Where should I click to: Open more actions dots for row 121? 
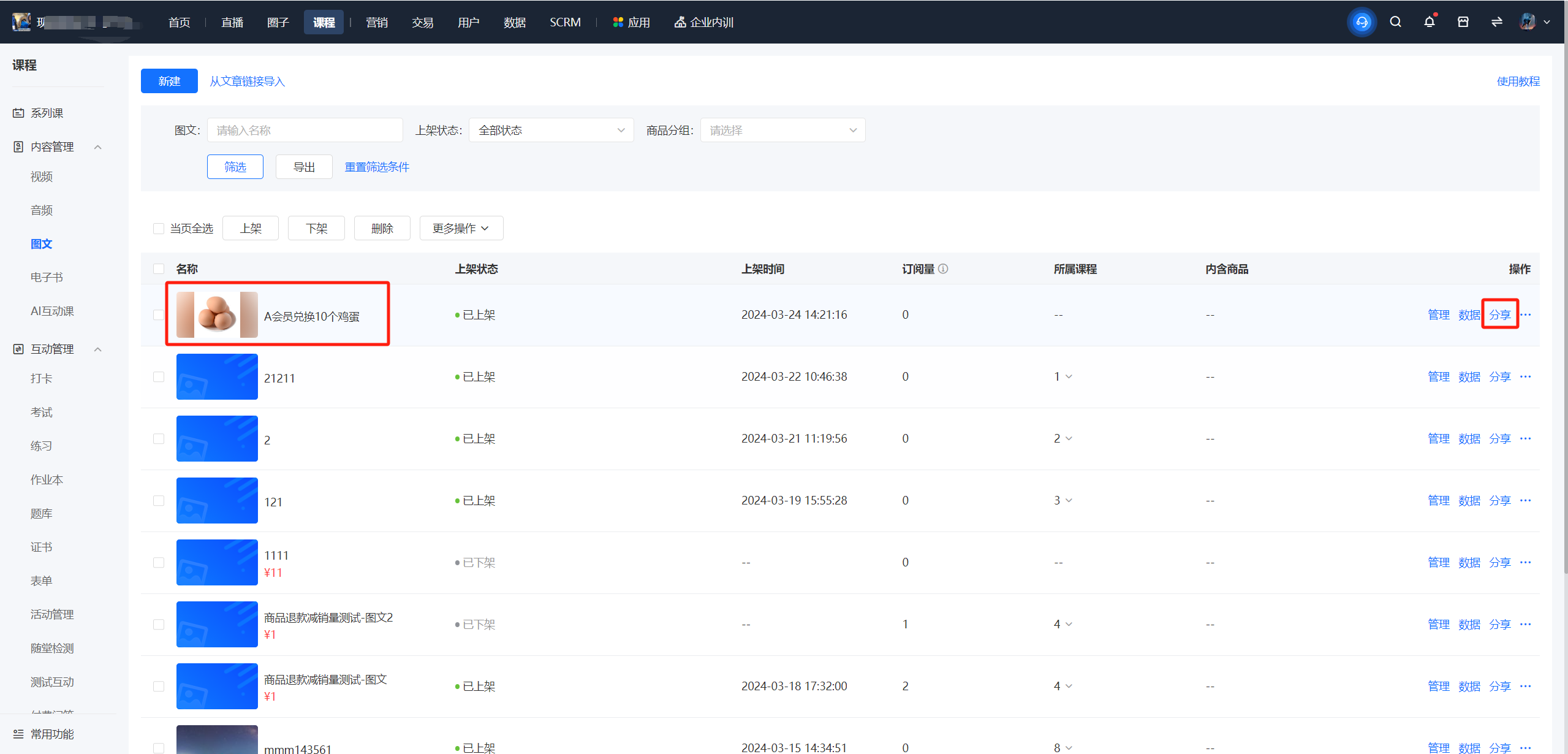[1526, 500]
